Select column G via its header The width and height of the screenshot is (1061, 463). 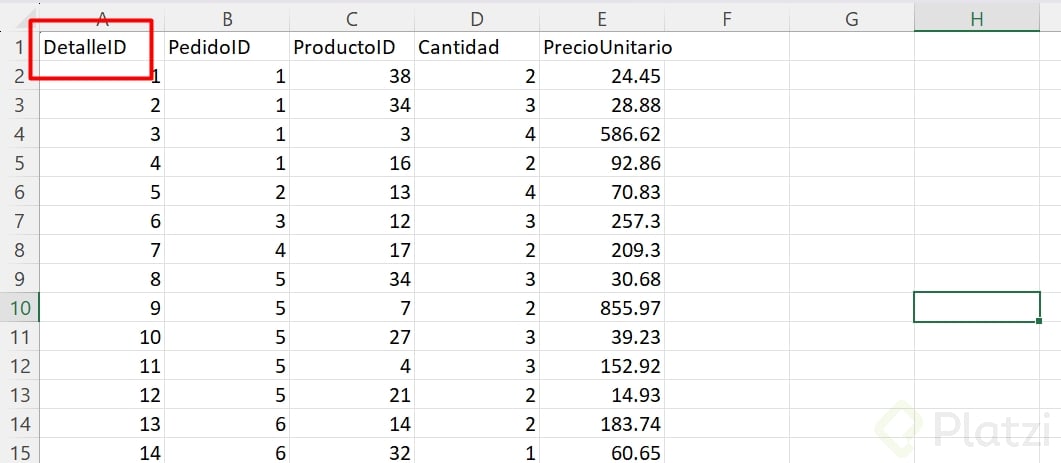(x=852, y=18)
